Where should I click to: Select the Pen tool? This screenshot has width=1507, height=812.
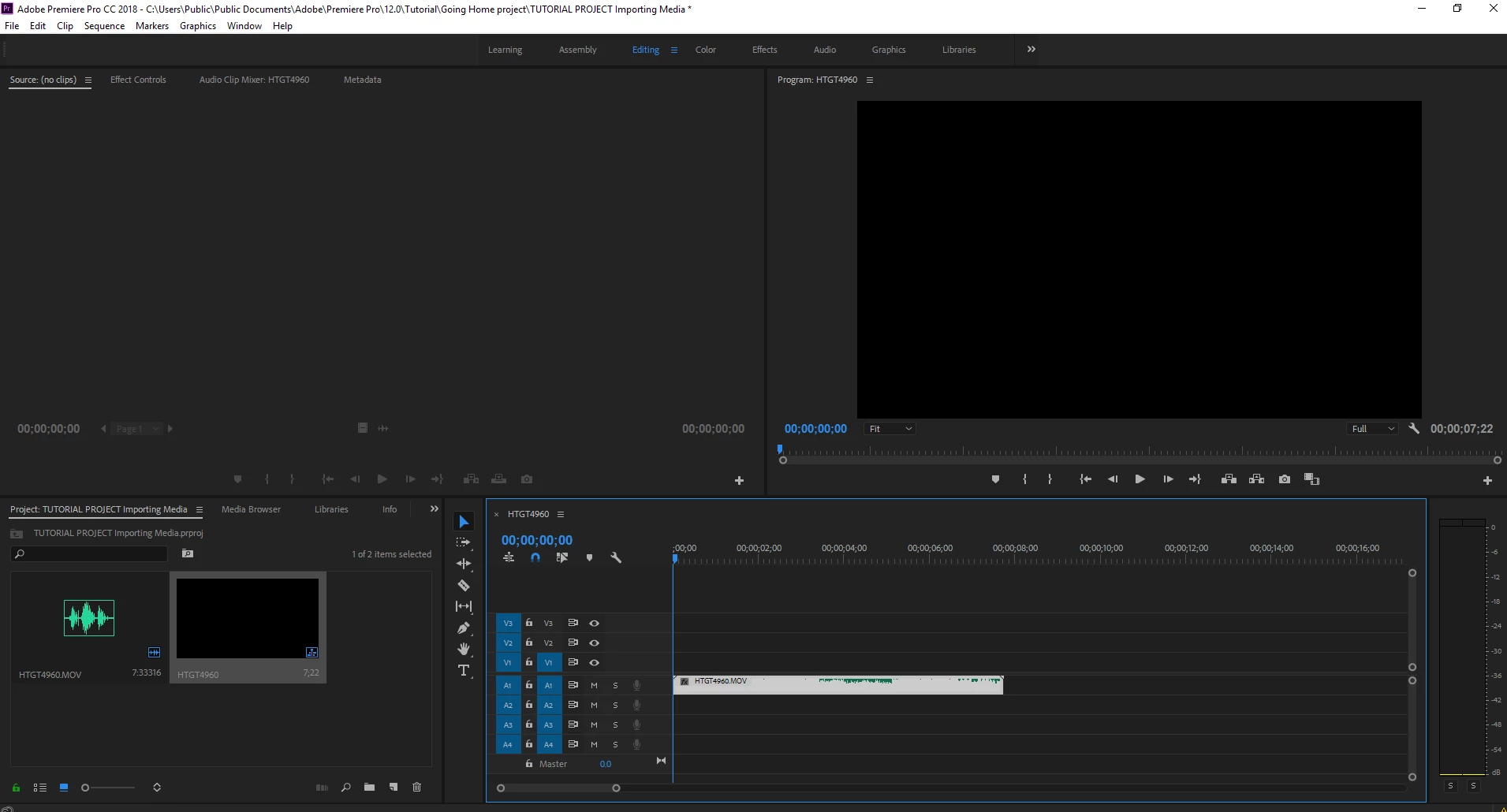coord(464,628)
